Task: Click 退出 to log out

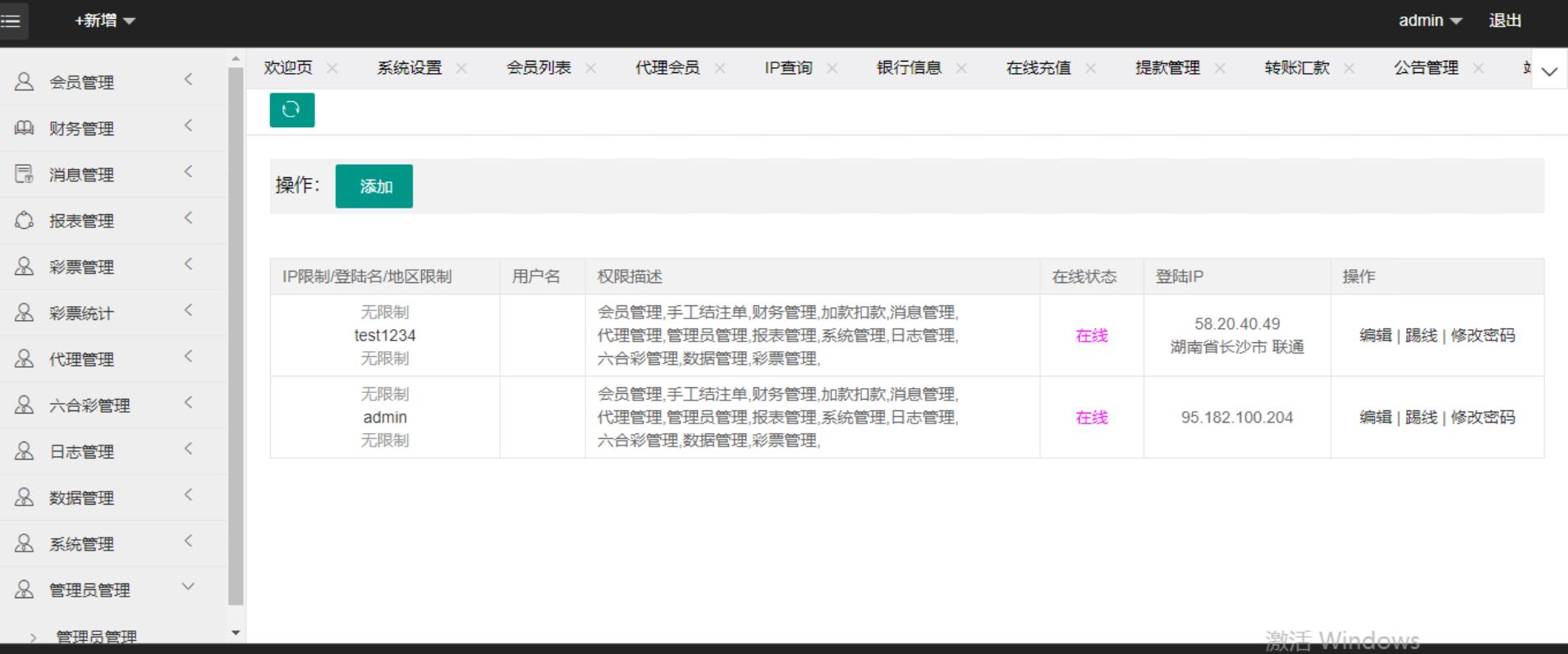Action: [1505, 21]
